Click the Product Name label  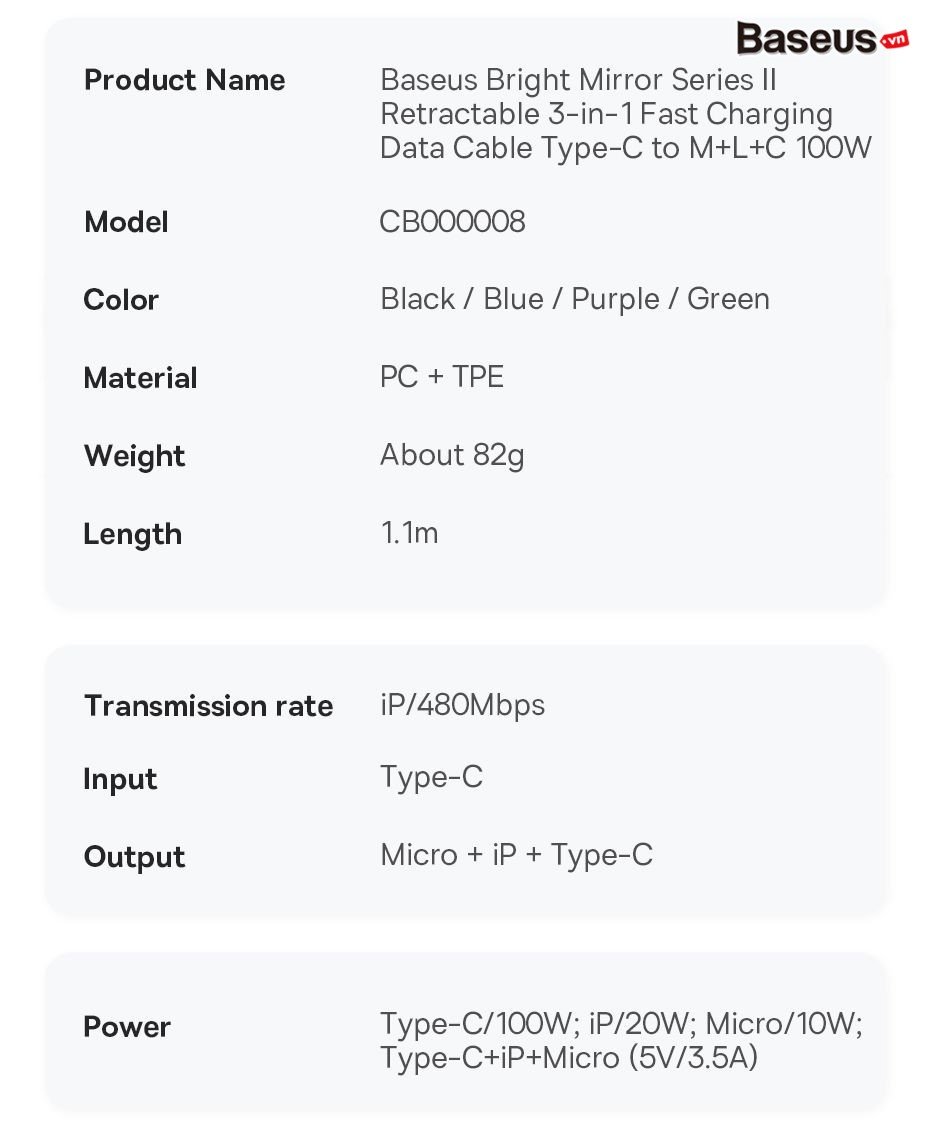click(184, 80)
